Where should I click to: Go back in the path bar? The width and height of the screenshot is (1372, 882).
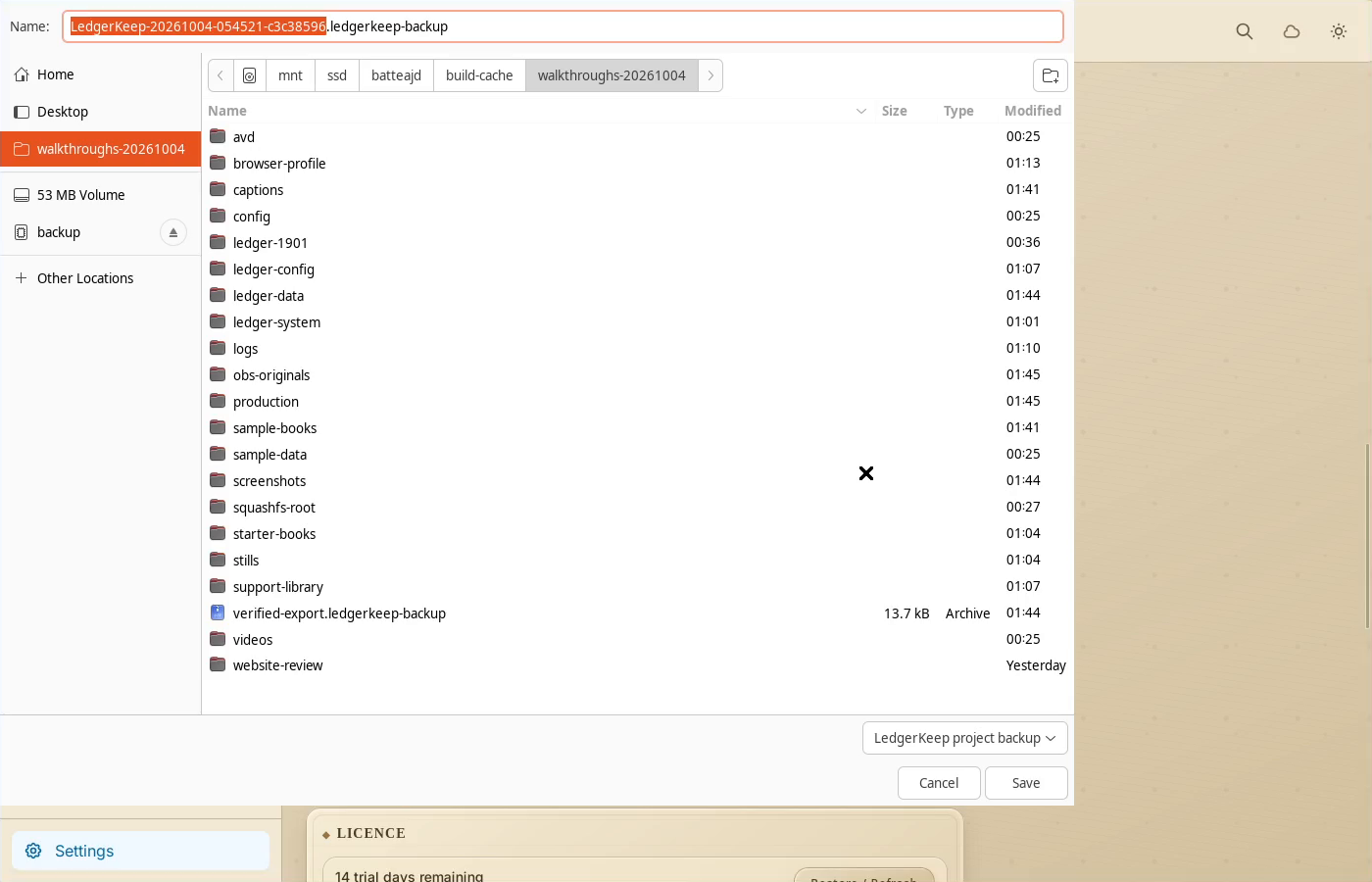[x=220, y=75]
